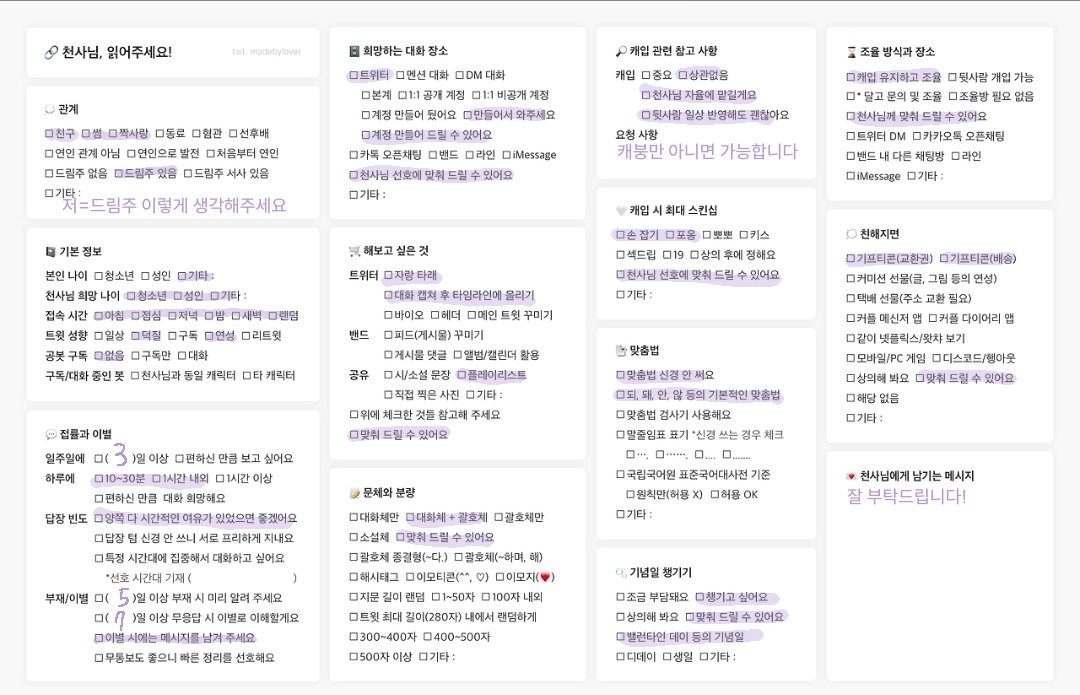Click the balloon icon beside "기념일 챙기기"
The height and width of the screenshot is (695, 1080).
621,572
